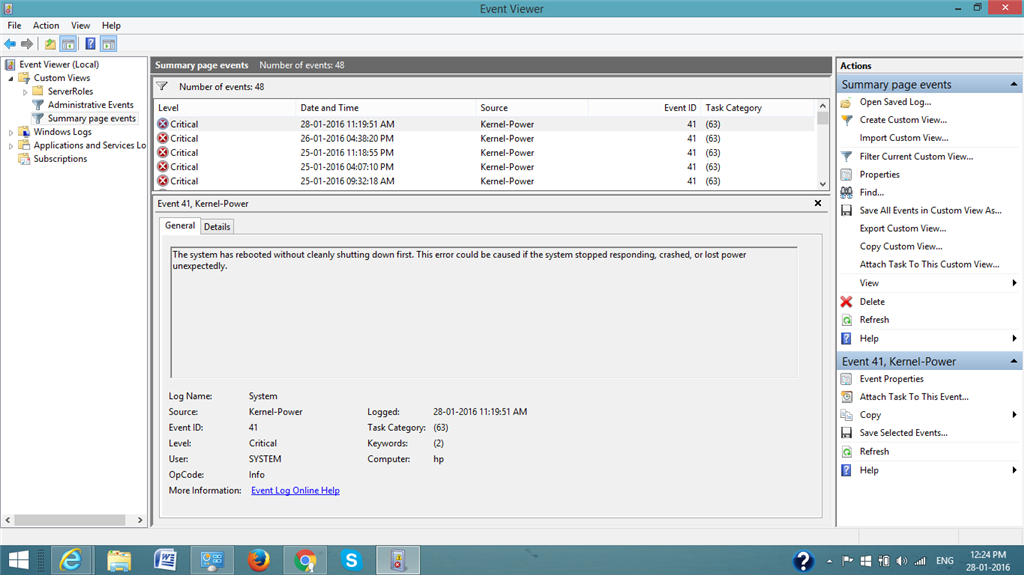Open File Explorer from the taskbar
This screenshot has height=575, width=1024.
[x=119, y=561]
